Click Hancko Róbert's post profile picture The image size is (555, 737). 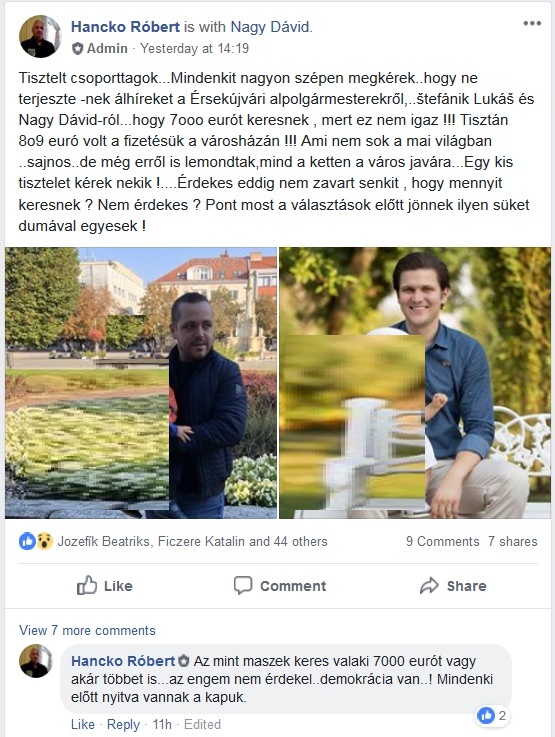[x=40, y=36]
